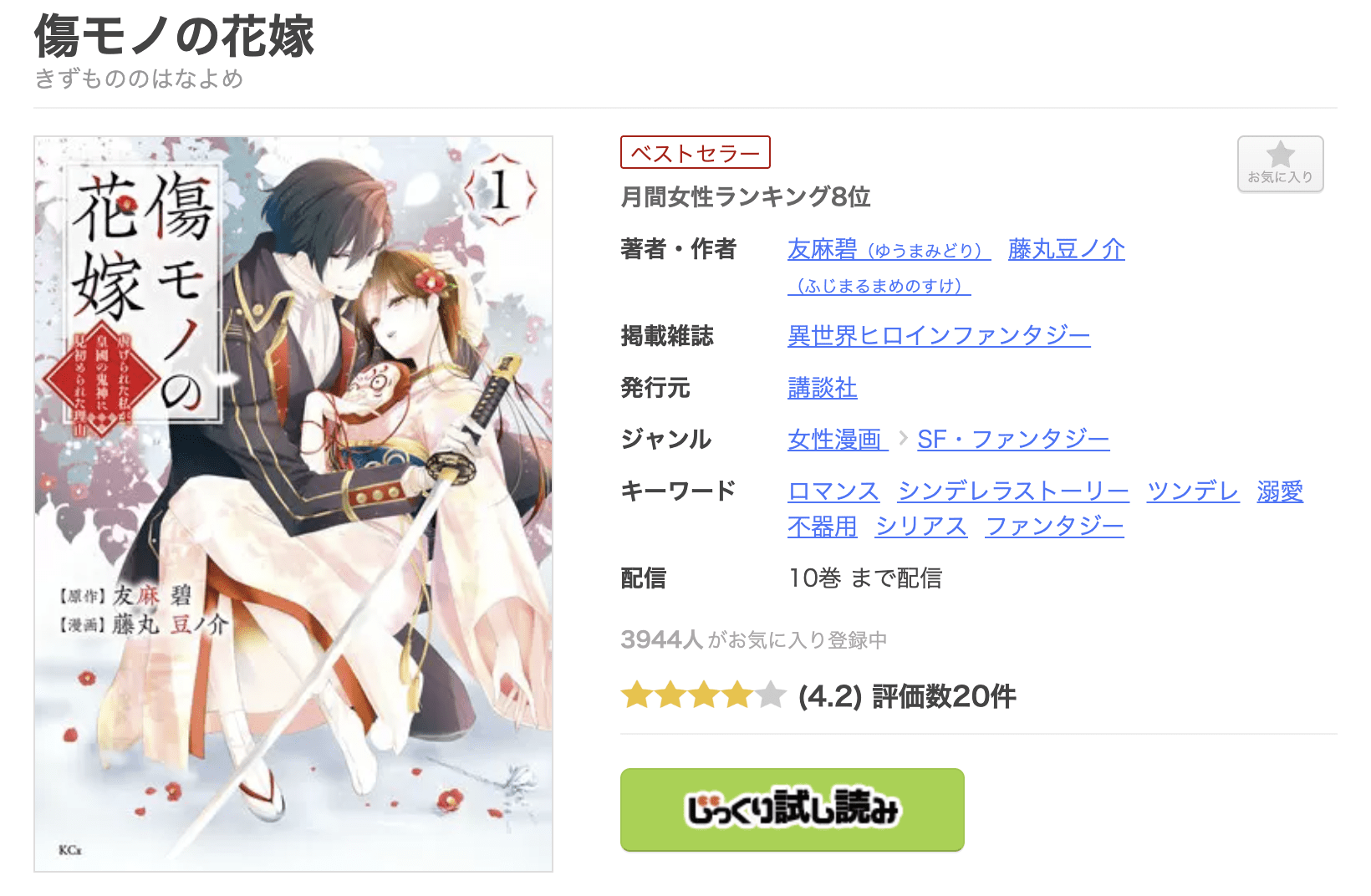Screen dimensions: 1371x896
Task: Open the 溺愛 keyword link
Action: pyautogui.click(x=1280, y=491)
